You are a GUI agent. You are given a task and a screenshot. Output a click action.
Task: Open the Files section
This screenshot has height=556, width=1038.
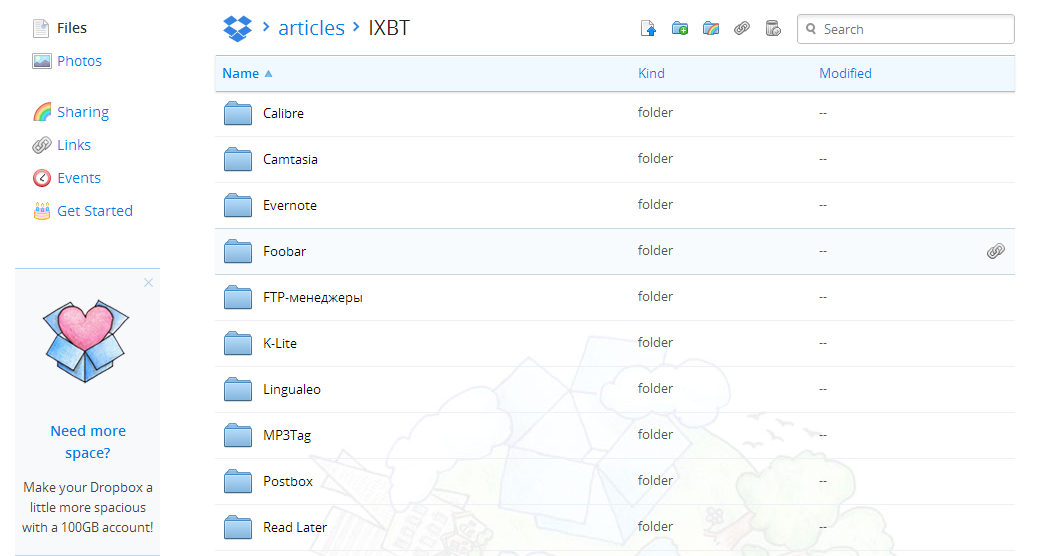71,28
